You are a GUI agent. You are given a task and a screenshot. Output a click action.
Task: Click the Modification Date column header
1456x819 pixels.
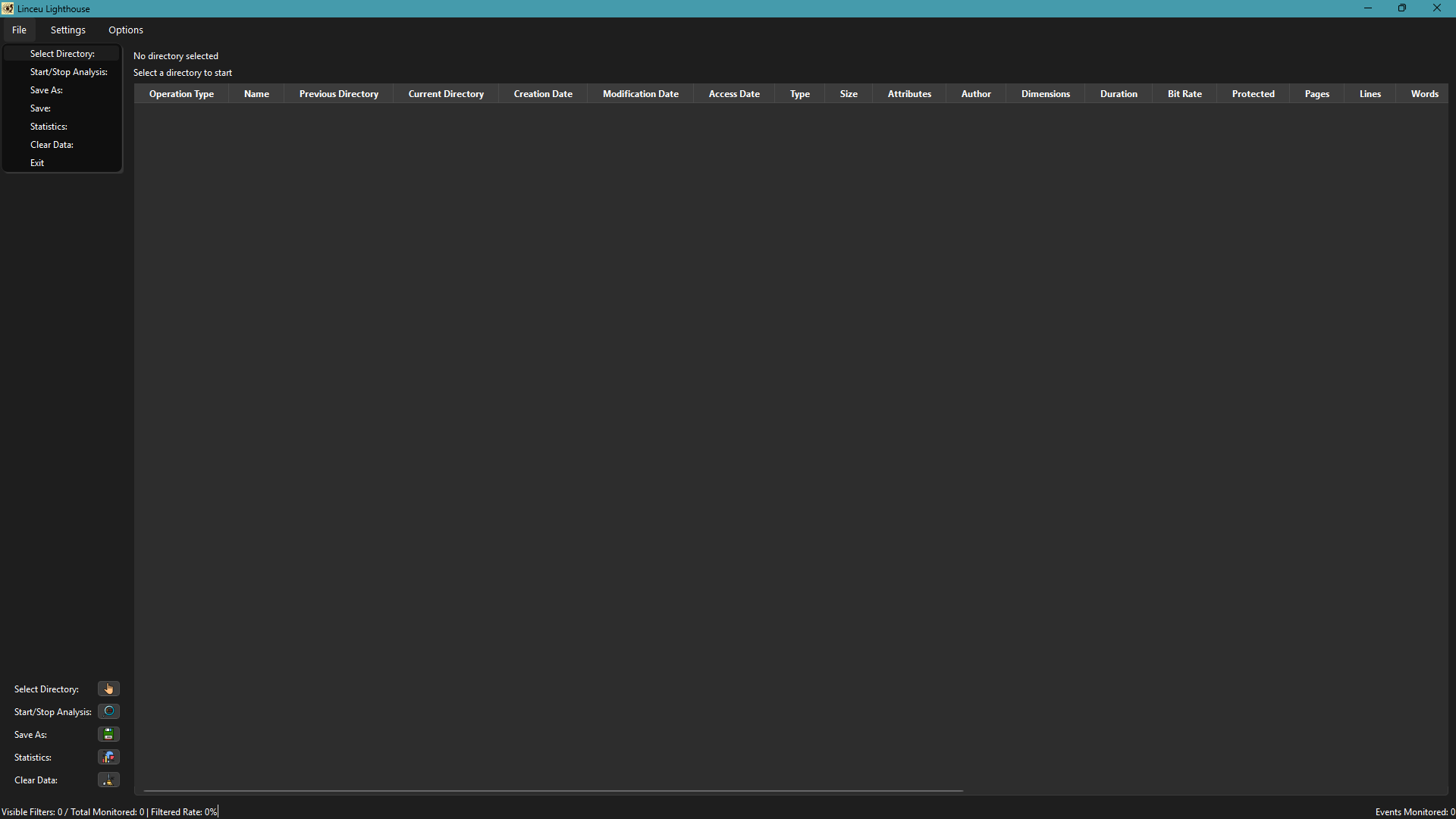(640, 94)
